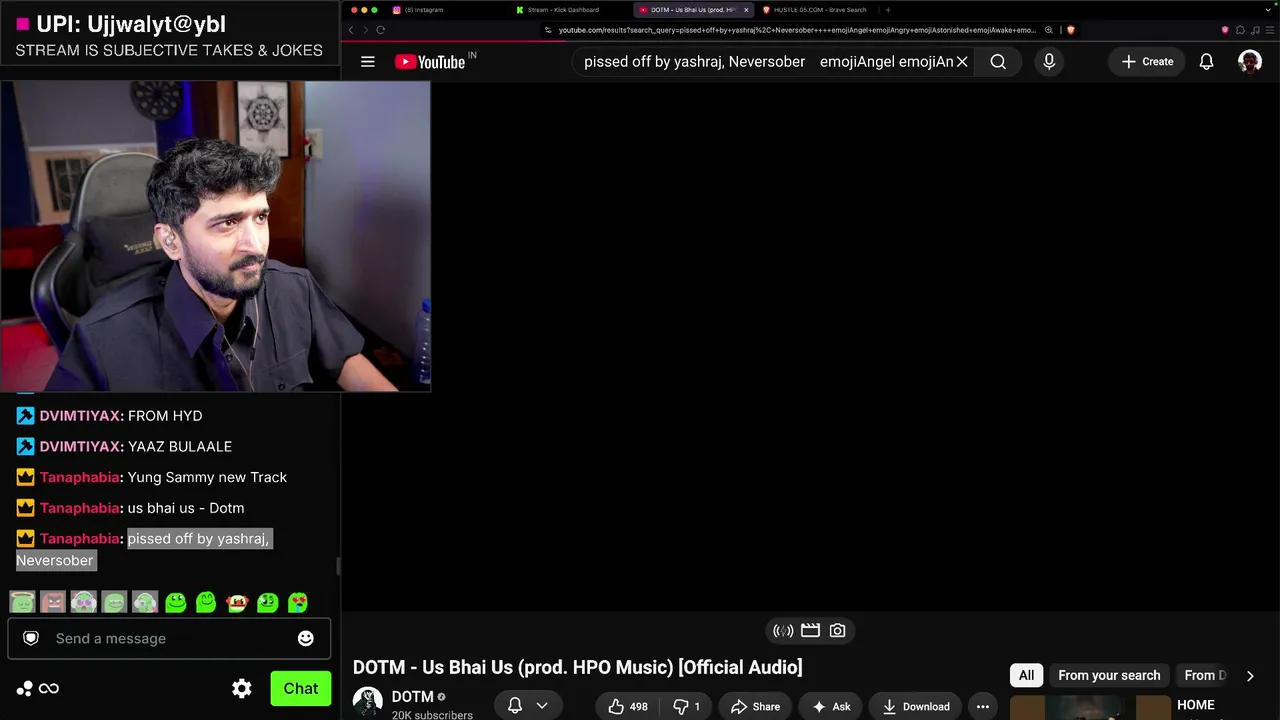Click the broadcast signal icon below video
The width and height of the screenshot is (1280, 720).
point(783,631)
